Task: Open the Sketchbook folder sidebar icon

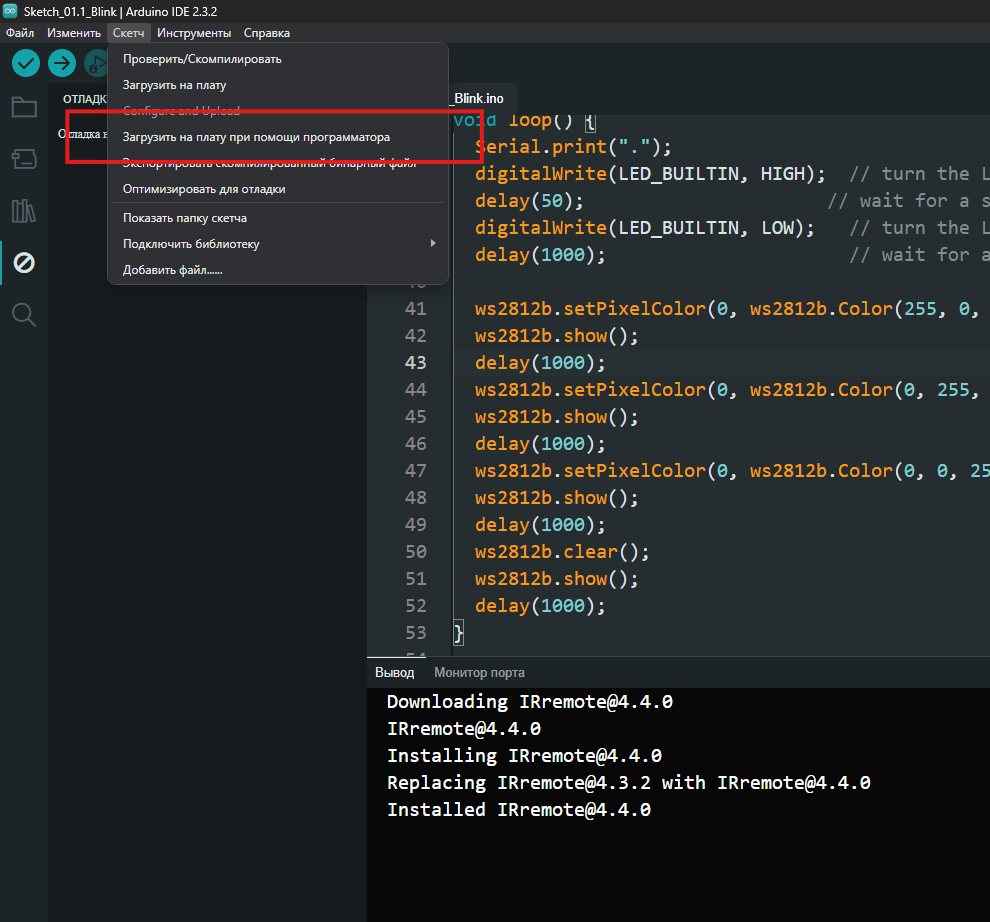Action: (x=24, y=107)
